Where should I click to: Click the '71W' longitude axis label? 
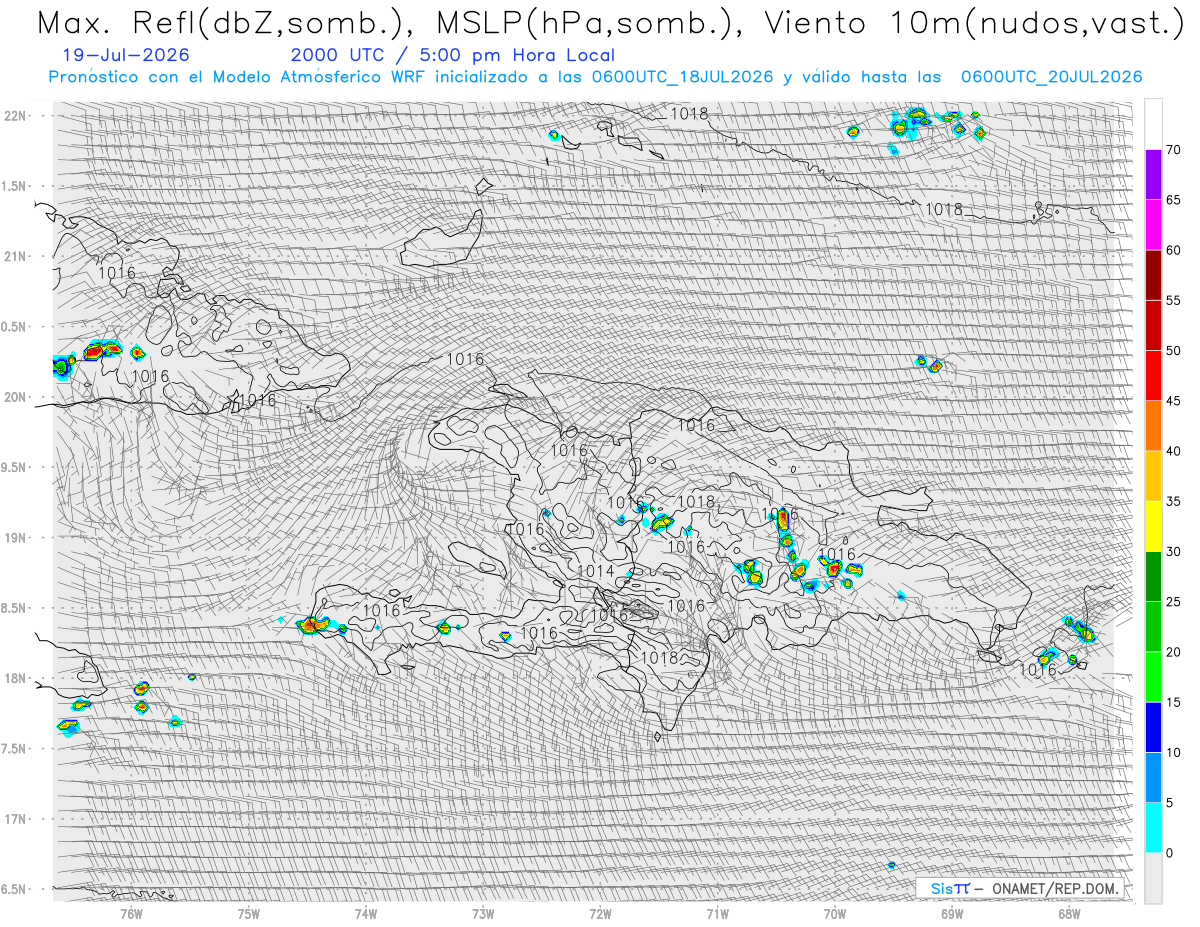click(x=717, y=914)
